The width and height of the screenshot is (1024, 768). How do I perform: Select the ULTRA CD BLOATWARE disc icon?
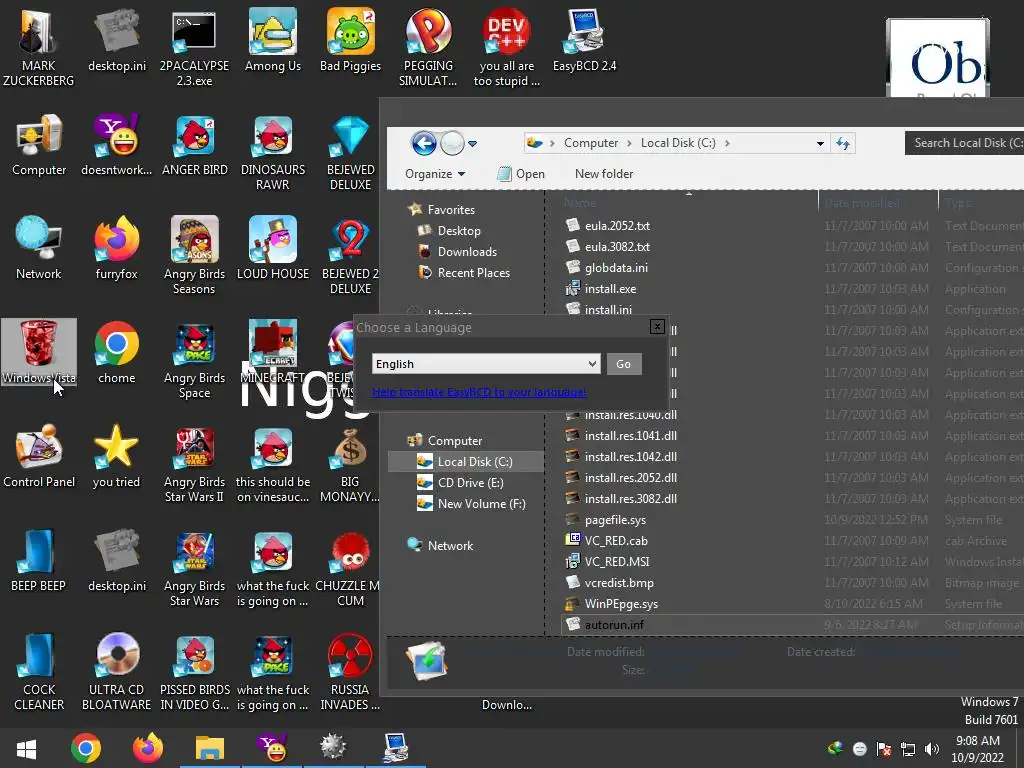point(117,671)
